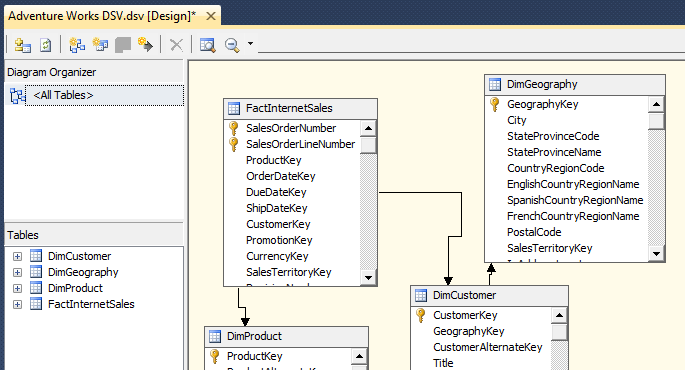Click the key icon beside CustomerKey in DimCustomer
This screenshot has width=685, height=370.
(x=421, y=315)
